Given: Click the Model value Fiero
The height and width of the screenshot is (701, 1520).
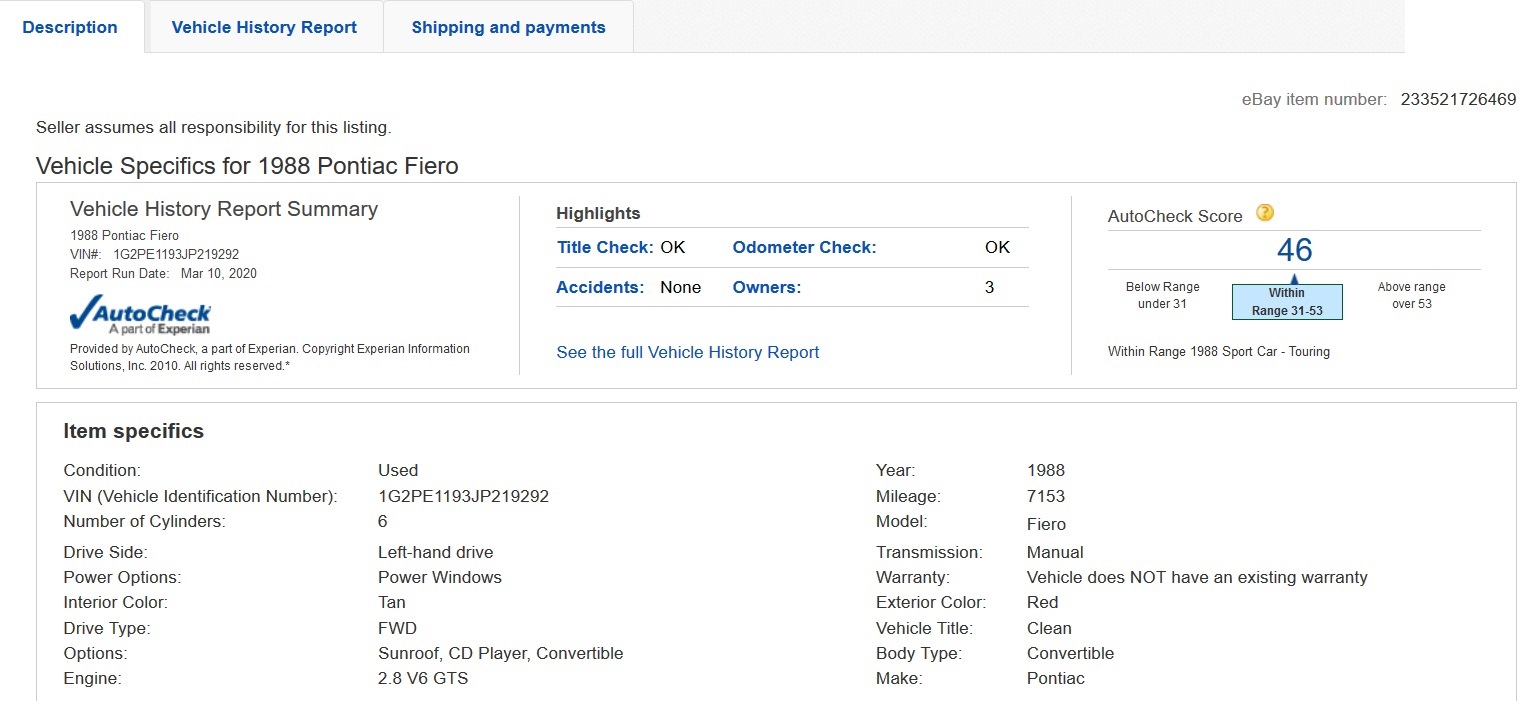Looking at the screenshot, I should click(x=1046, y=524).
